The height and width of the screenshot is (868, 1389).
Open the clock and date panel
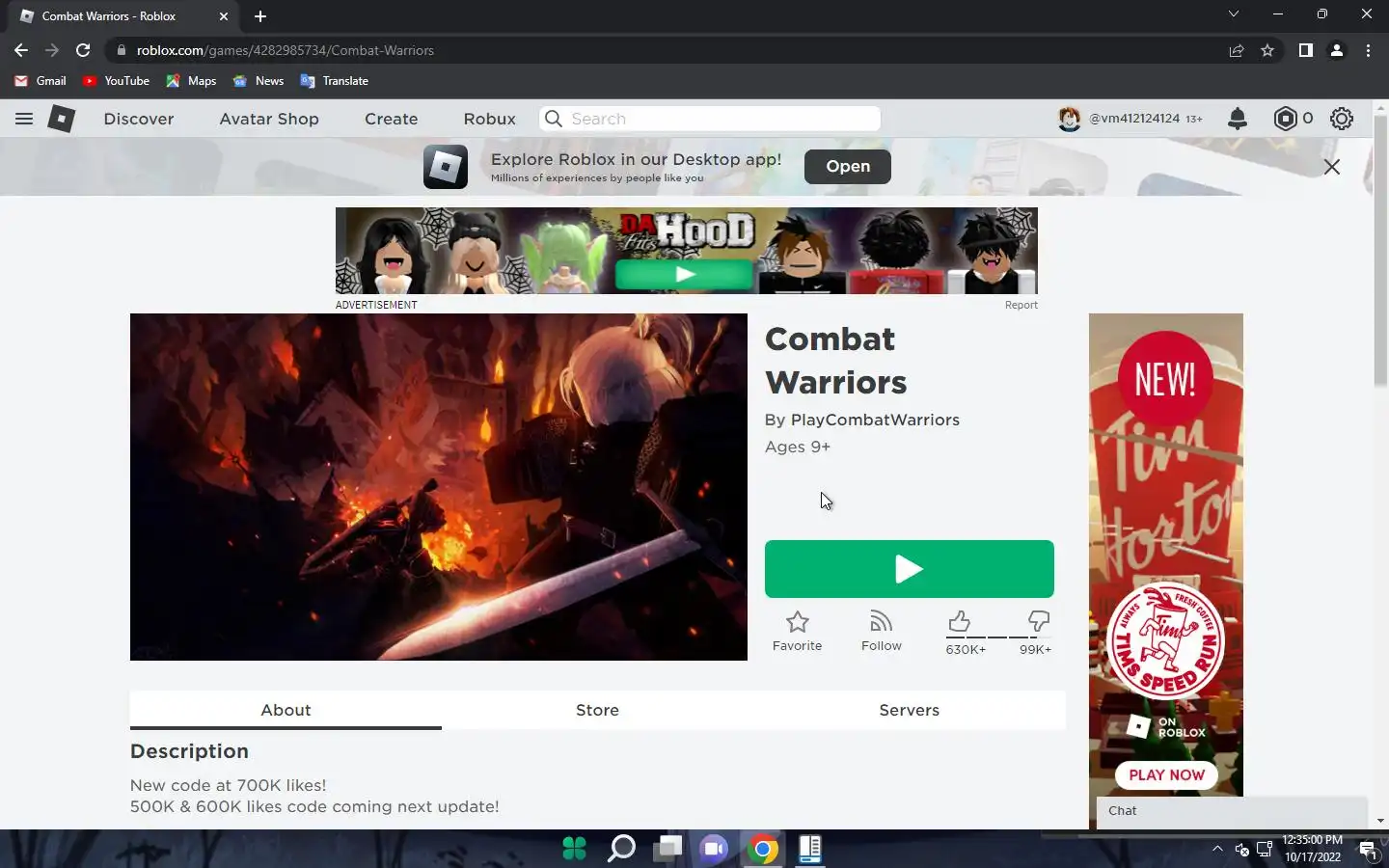(1313, 849)
